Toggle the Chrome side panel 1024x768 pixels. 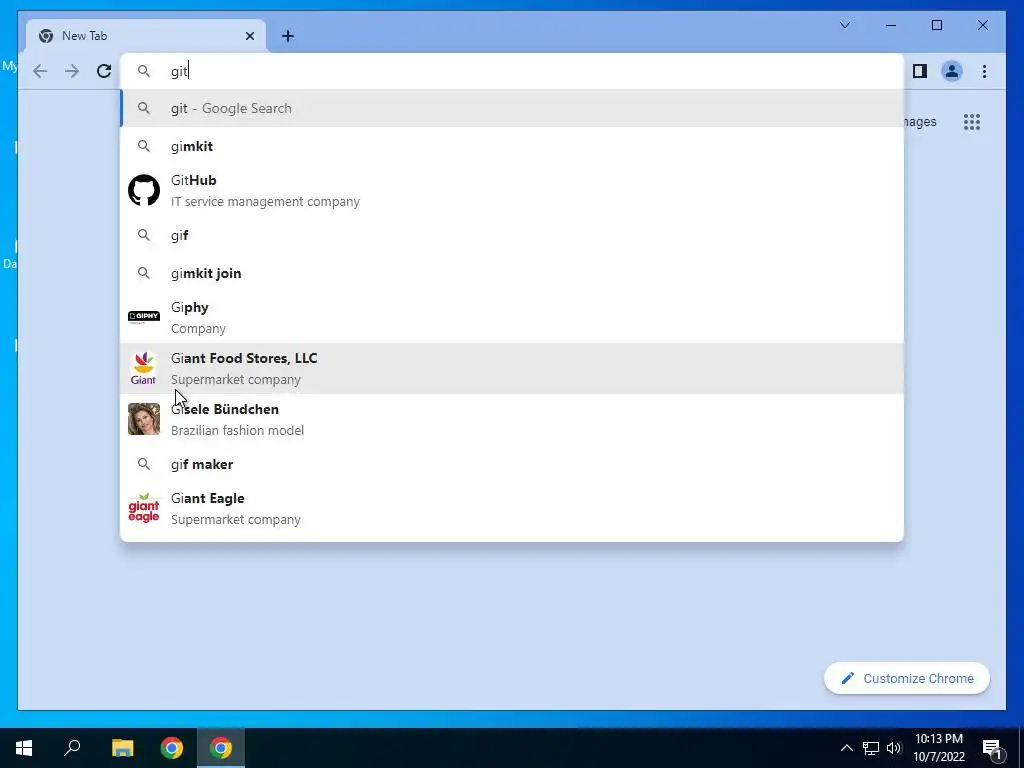[920, 71]
